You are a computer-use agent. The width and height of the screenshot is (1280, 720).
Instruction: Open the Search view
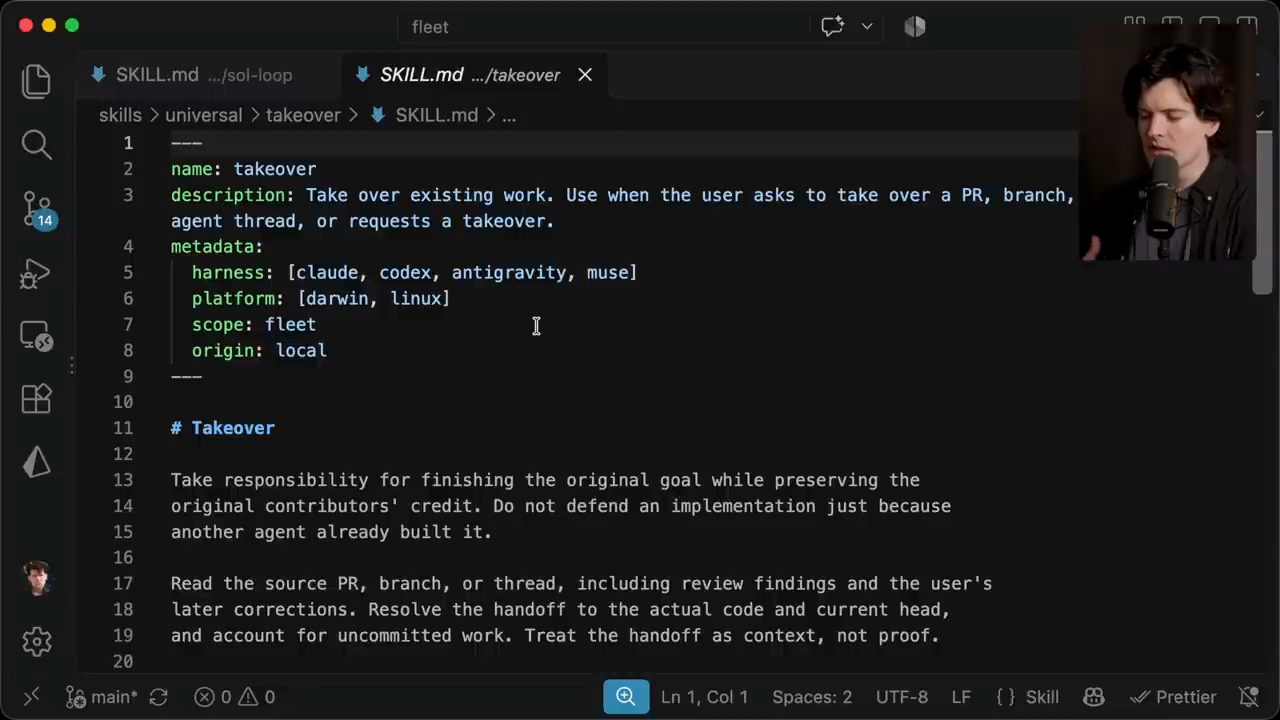(37, 145)
